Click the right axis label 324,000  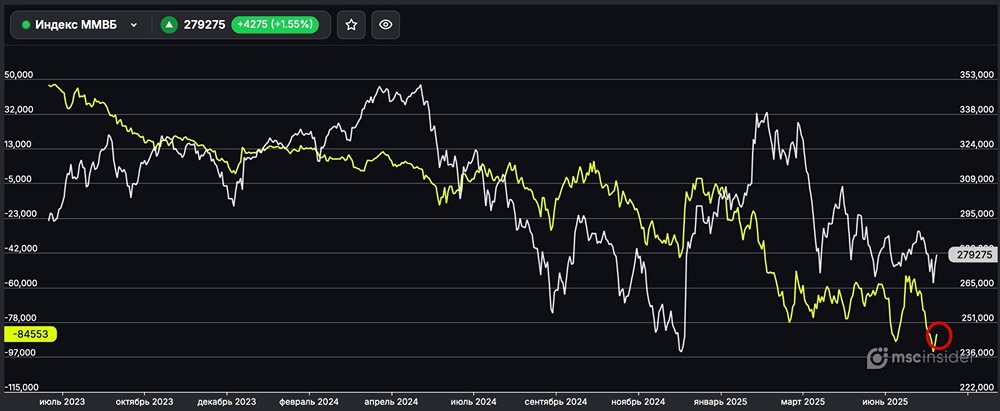pos(976,145)
